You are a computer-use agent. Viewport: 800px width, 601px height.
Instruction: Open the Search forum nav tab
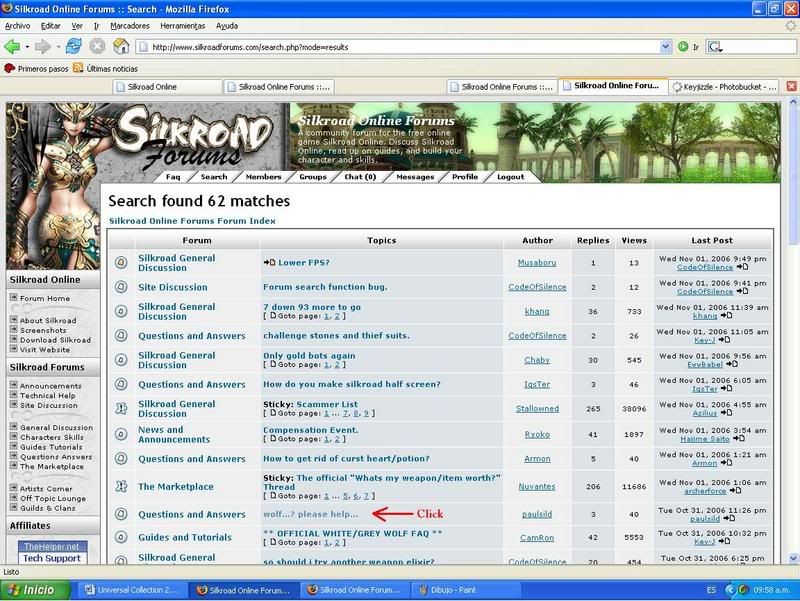pos(214,177)
